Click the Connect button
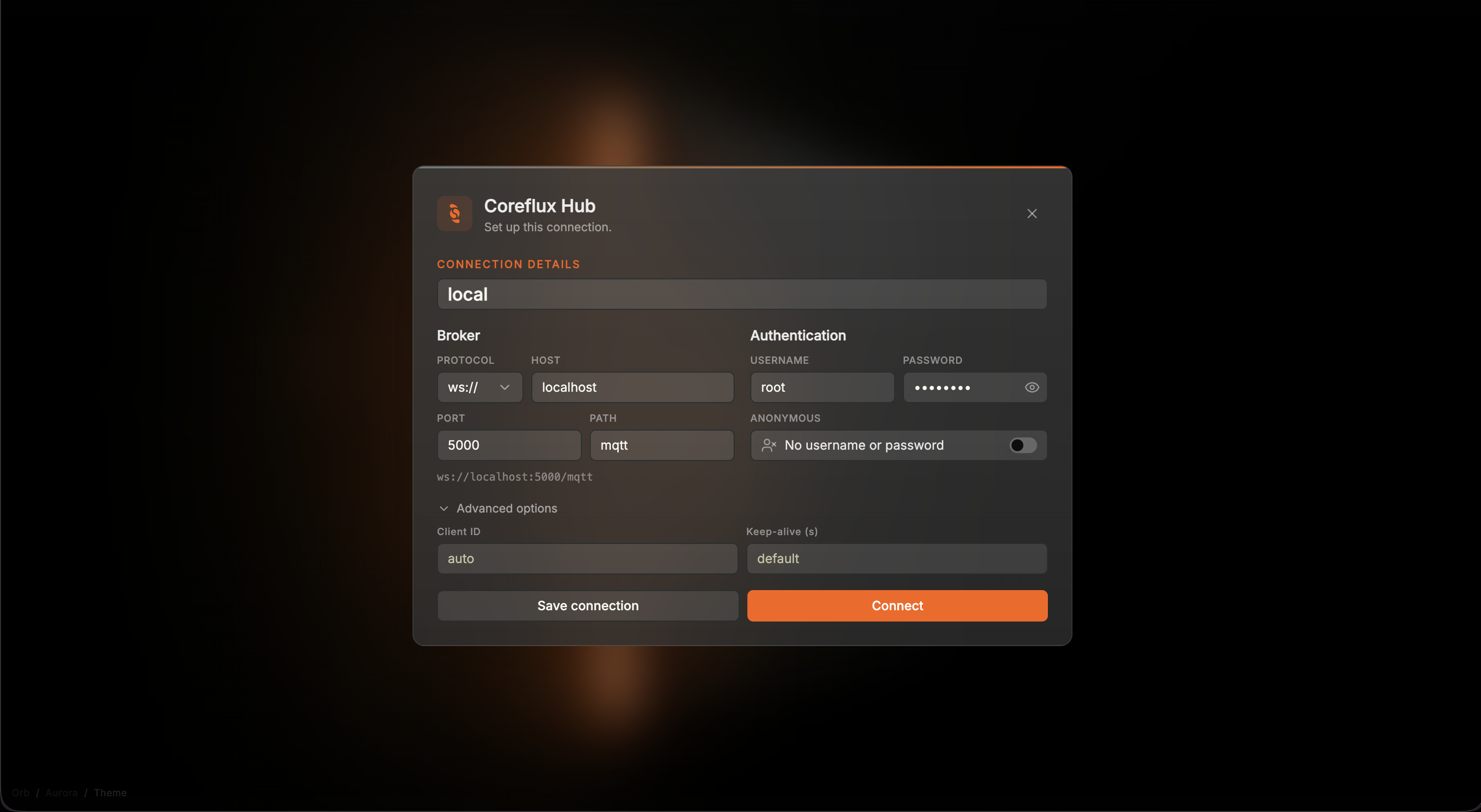The image size is (1481, 812). 897,606
